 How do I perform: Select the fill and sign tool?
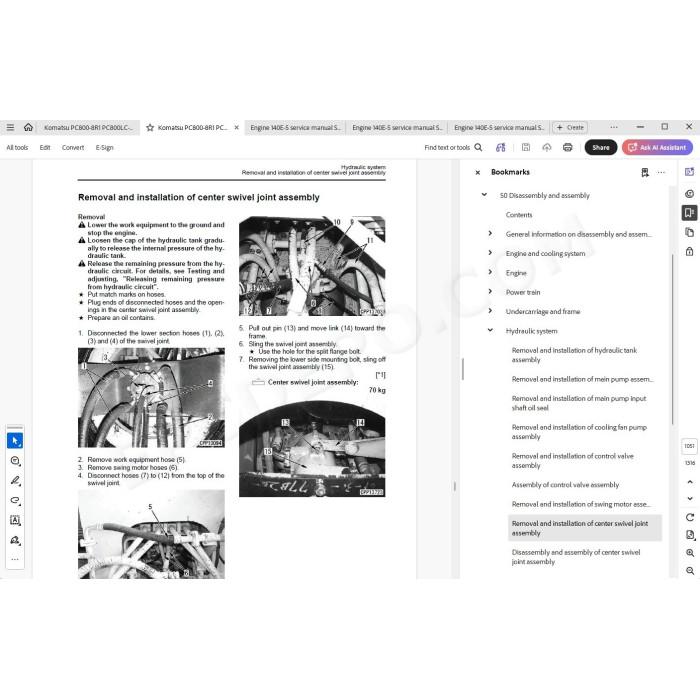15,540
